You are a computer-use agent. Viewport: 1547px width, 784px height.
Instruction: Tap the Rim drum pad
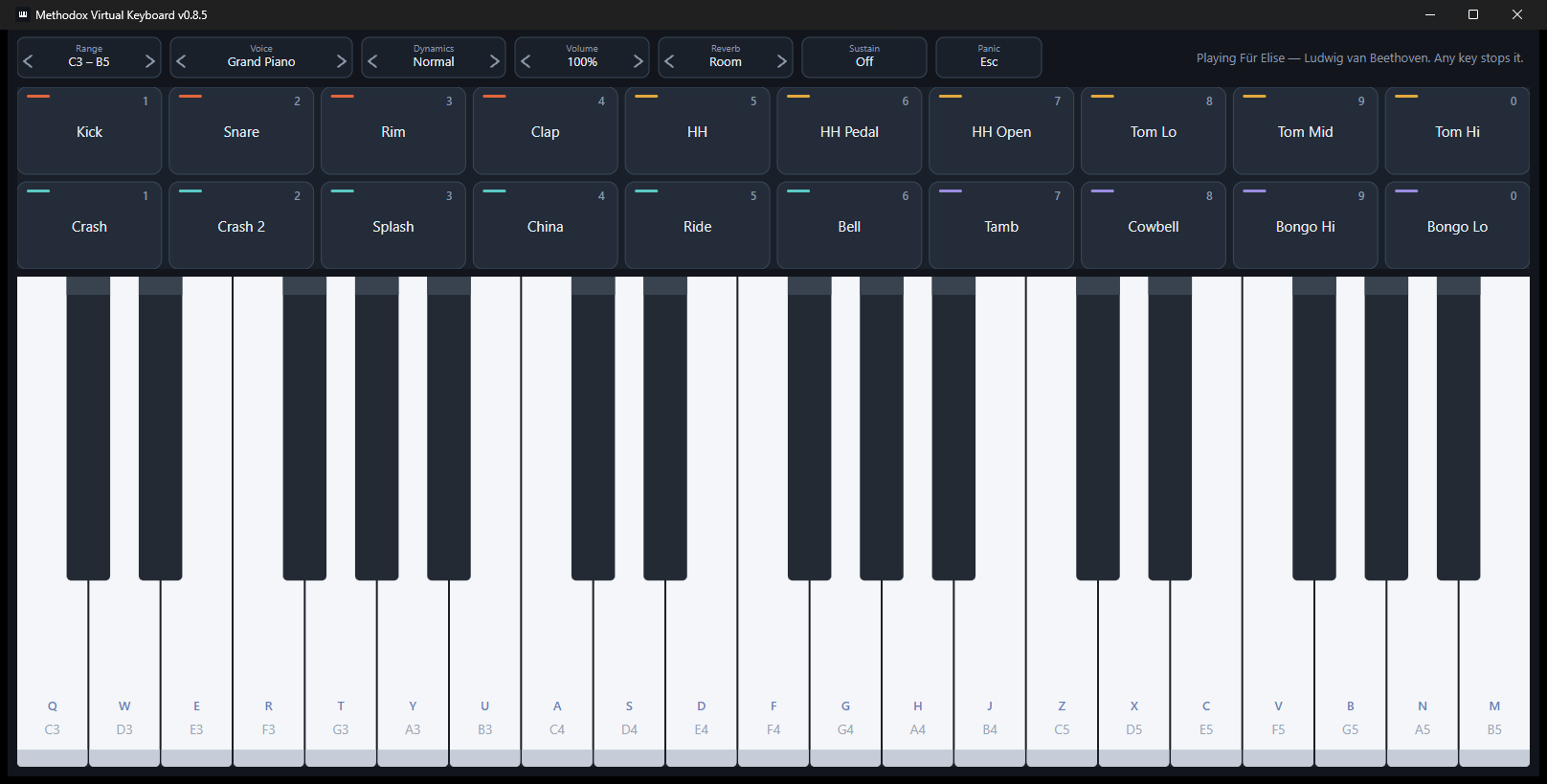point(393,131)
